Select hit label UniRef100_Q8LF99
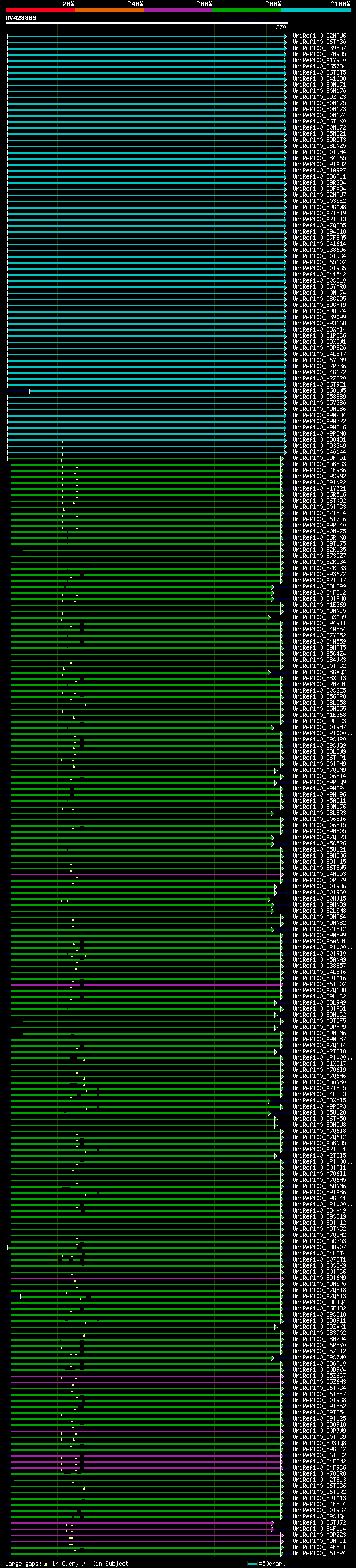 (x=319, y=586)
